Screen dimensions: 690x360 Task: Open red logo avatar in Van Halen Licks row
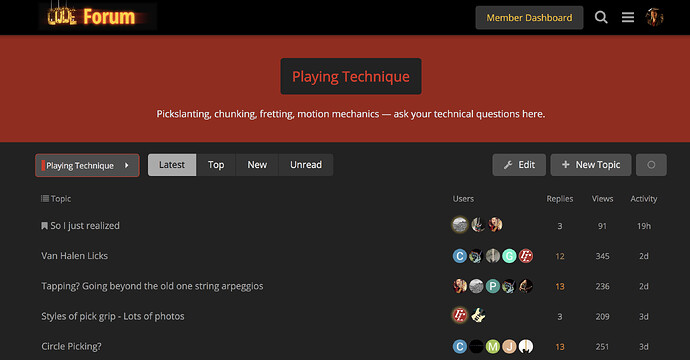[526, 256]
